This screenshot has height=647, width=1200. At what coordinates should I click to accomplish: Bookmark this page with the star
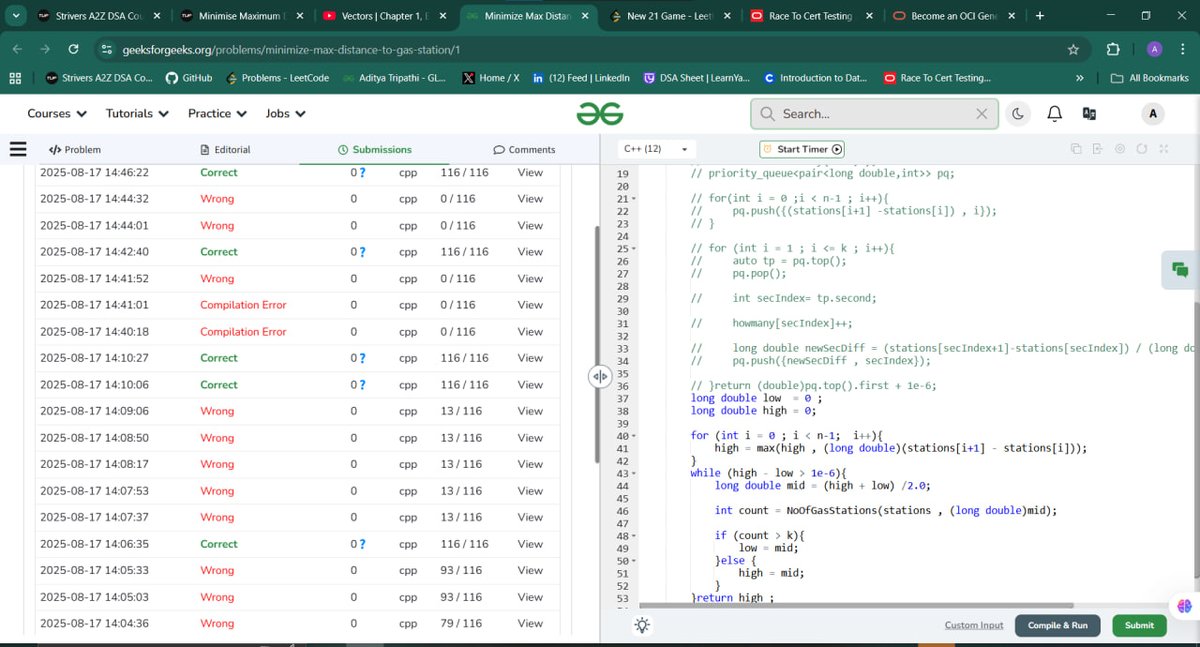1073,49
